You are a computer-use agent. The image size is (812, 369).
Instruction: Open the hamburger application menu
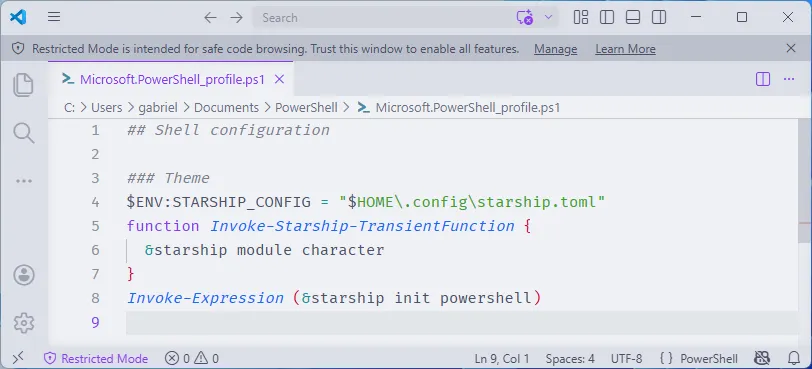(54, 17)
